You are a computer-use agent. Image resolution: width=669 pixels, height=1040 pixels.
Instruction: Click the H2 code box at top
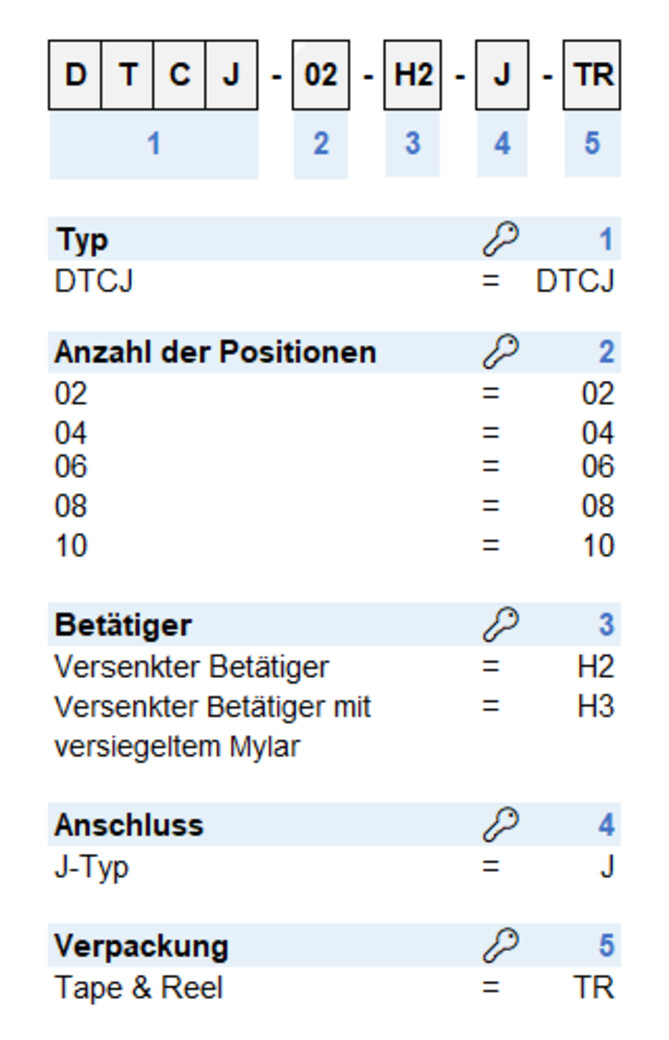[412, 75]
